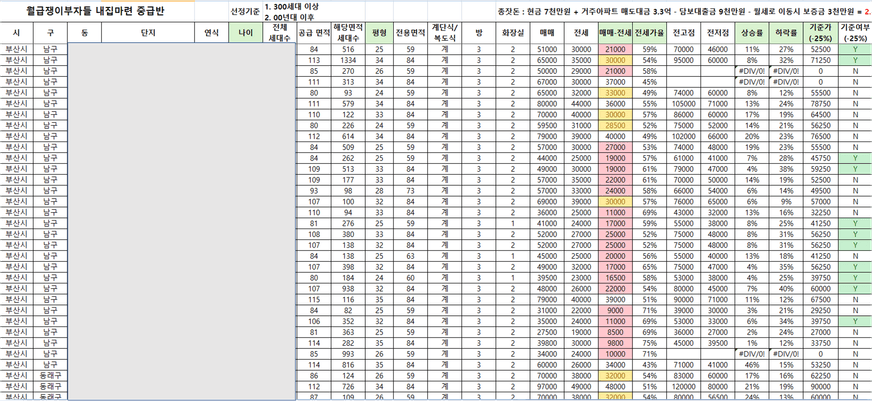Select the 동래구 cell in the 97000 row

click(x=50, y=386)
